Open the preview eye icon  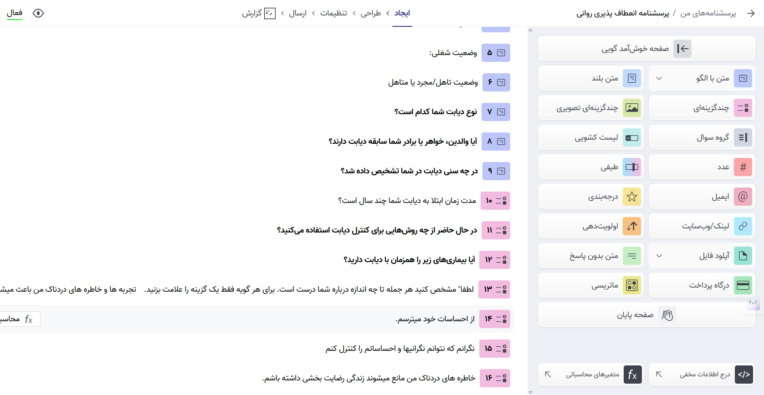point(38,14)
